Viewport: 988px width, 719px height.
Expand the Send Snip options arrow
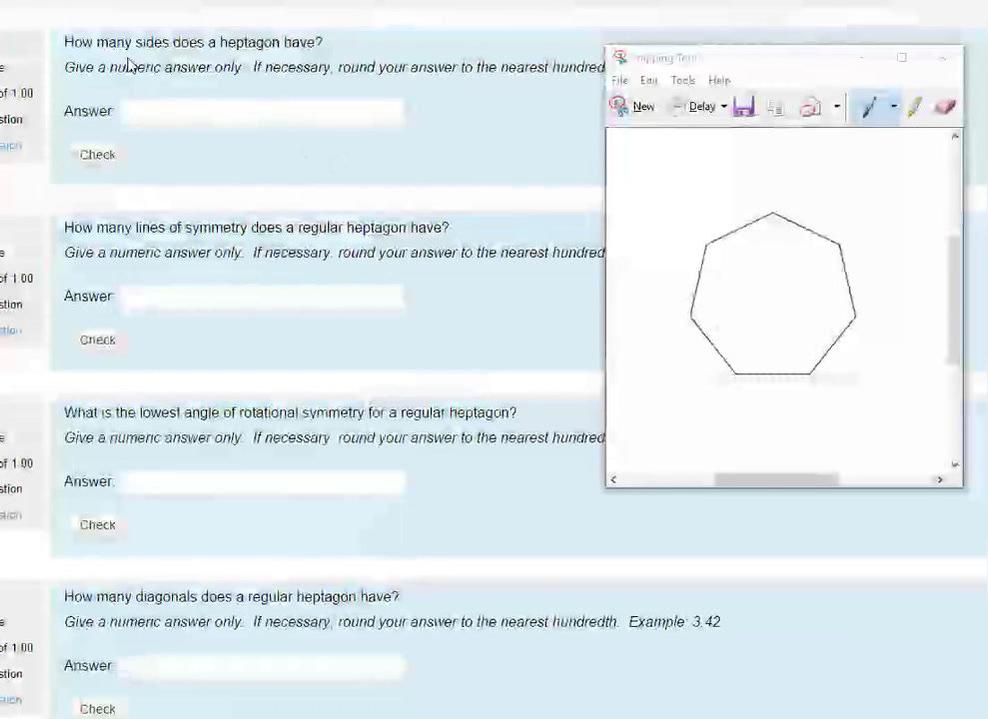[837, 107]
